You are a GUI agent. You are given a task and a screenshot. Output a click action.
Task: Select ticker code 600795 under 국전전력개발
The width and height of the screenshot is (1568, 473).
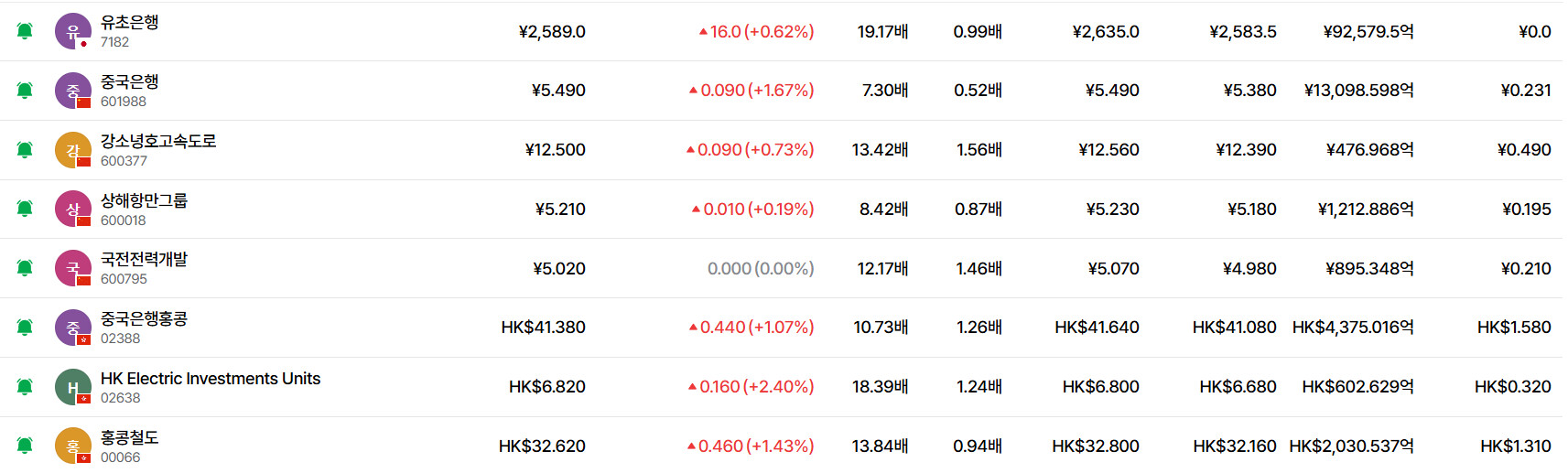pos(124,279)
